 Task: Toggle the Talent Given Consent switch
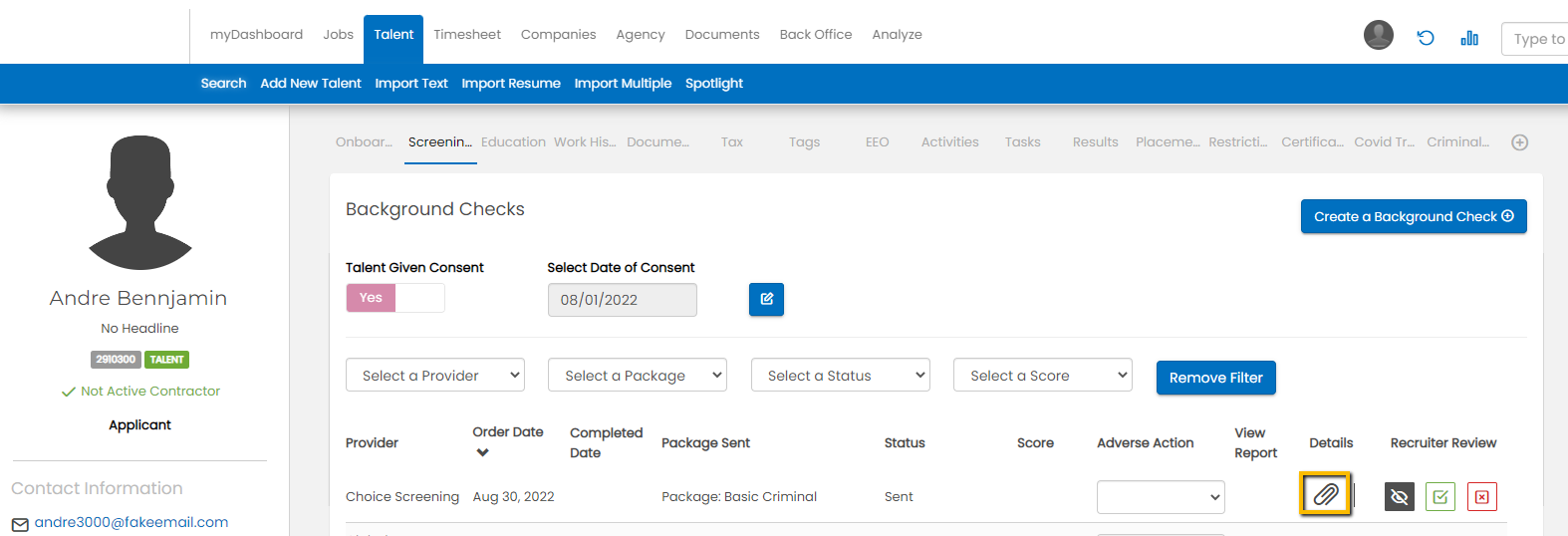(395, 298)
